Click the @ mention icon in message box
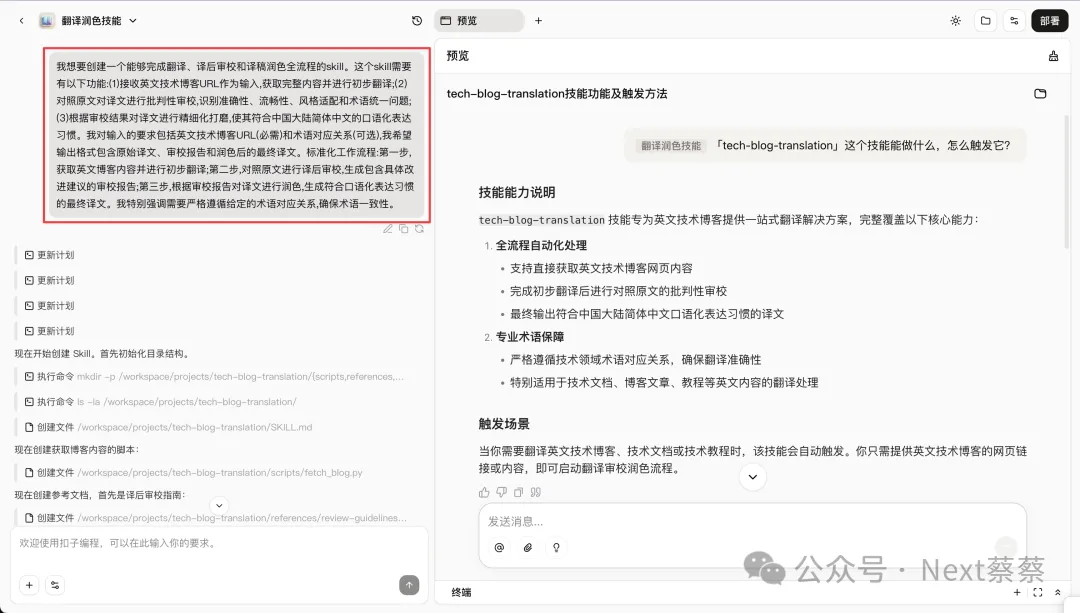Screen dimensions: 1080x613 pos(499,548)
